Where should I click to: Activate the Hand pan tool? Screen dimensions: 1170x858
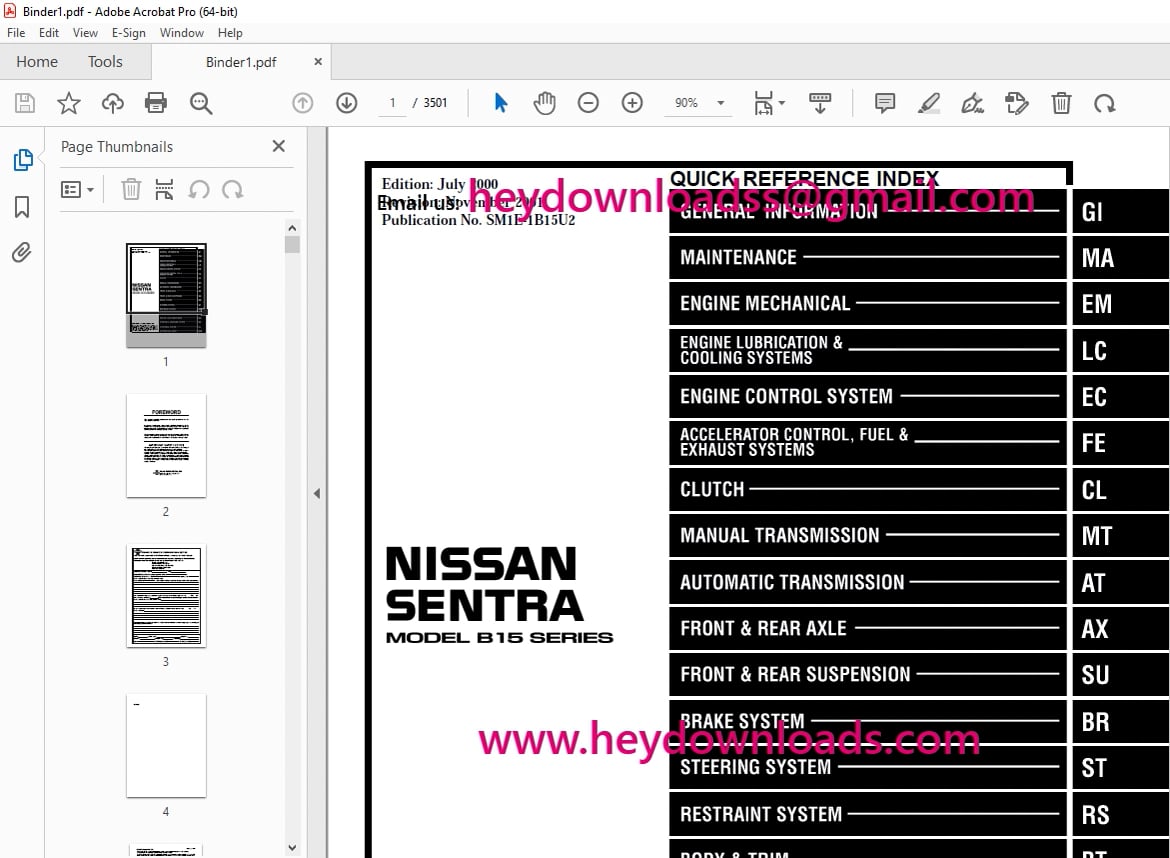(x=545, y=103)
